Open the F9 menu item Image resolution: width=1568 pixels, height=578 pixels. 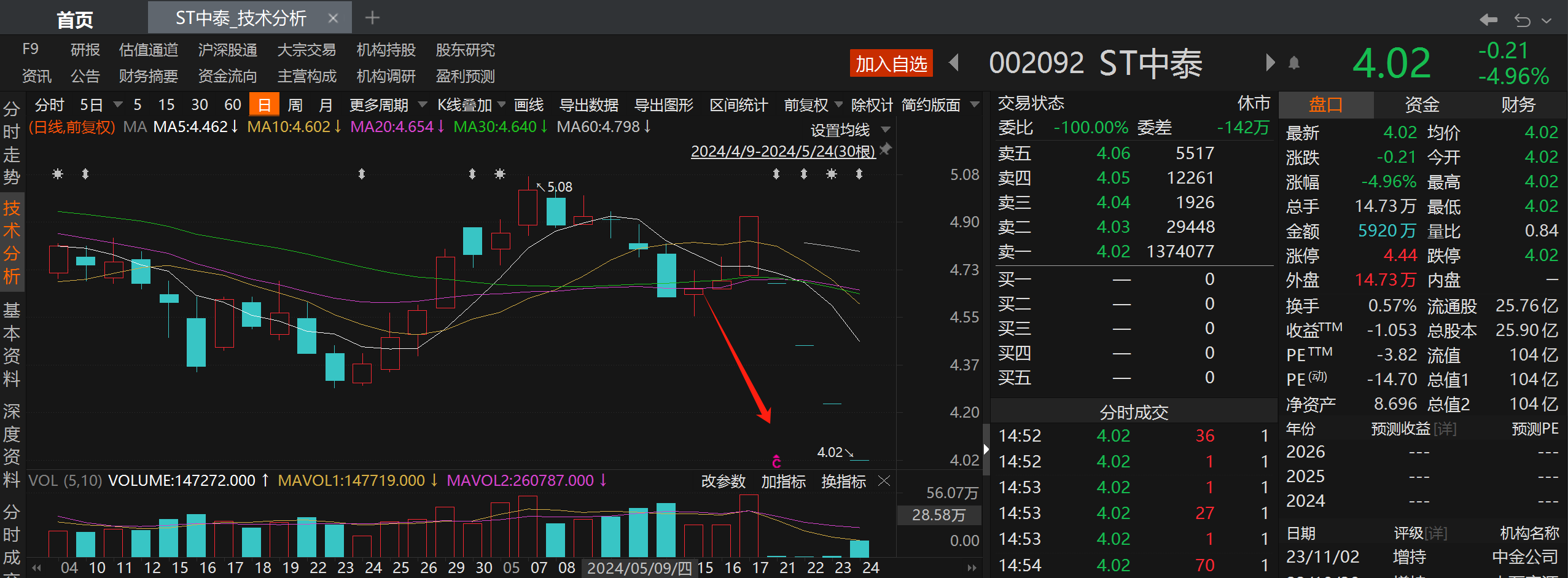(30, 49)
